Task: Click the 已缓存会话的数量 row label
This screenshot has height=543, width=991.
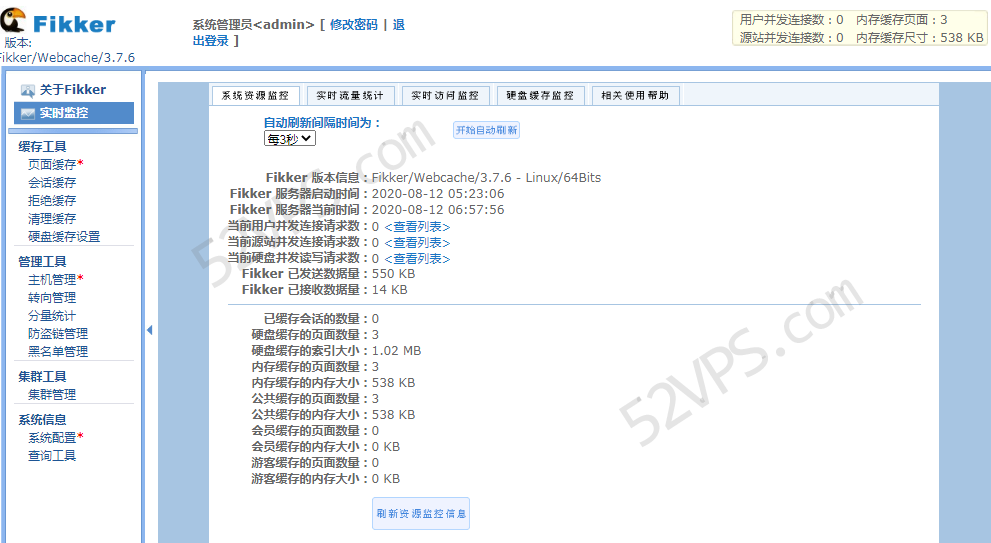Action: [315, 319]
